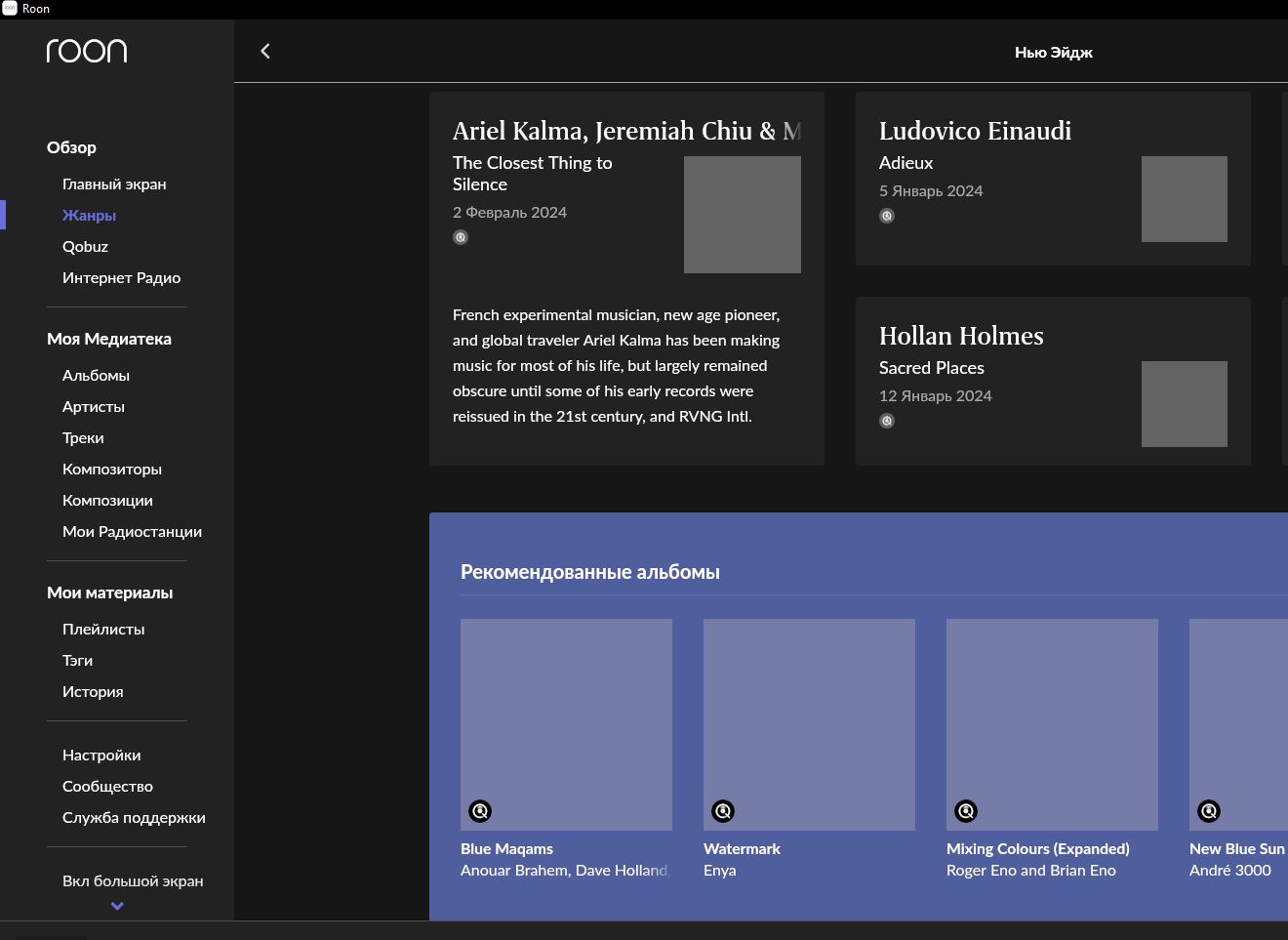1288x940 pixels.
Task: Open The Closest Thing to Silence cover
Action: point(742,215)
